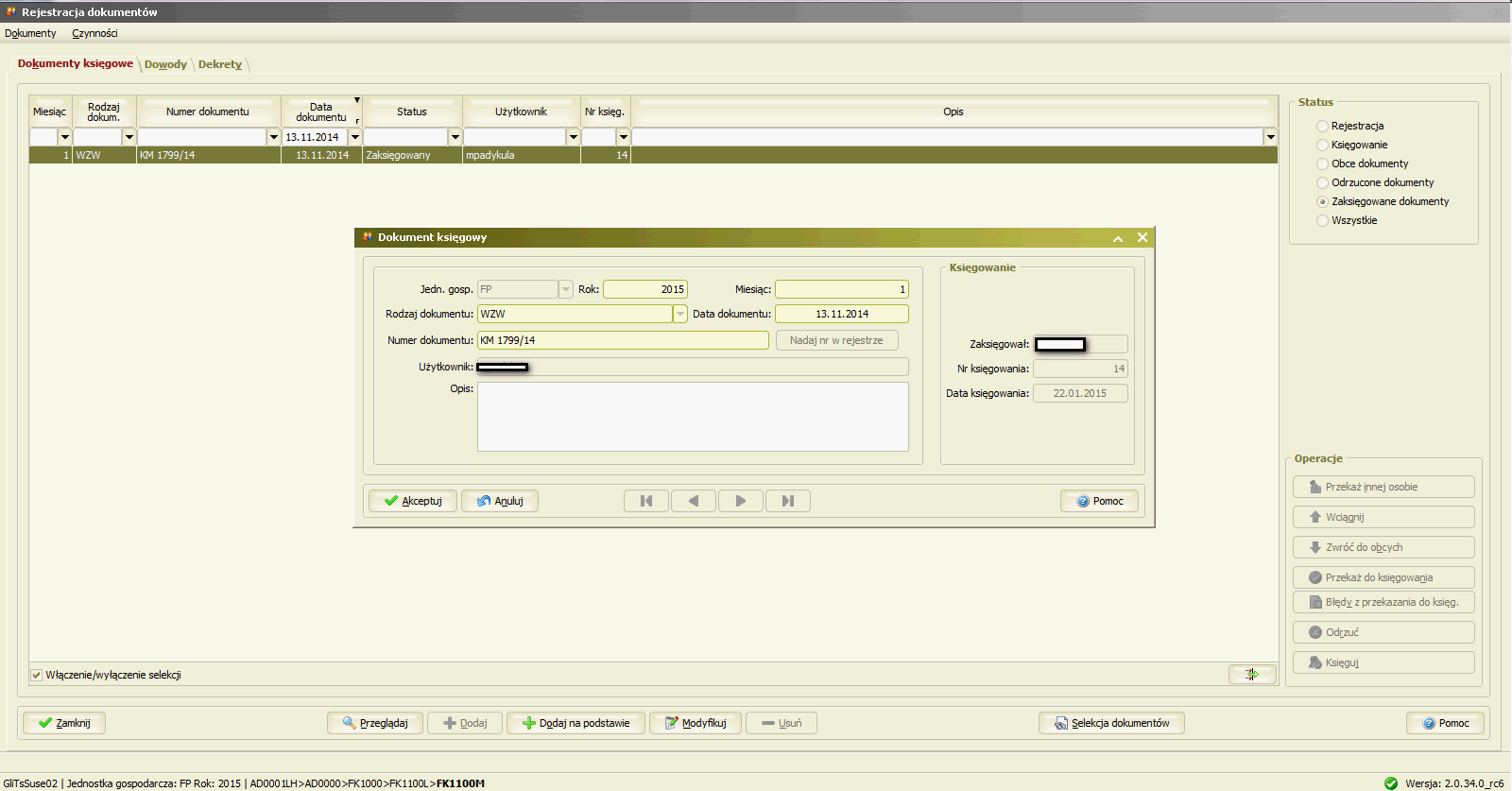Click the Dodaj button
The image size is (1512, 791).
pos(465,723)
